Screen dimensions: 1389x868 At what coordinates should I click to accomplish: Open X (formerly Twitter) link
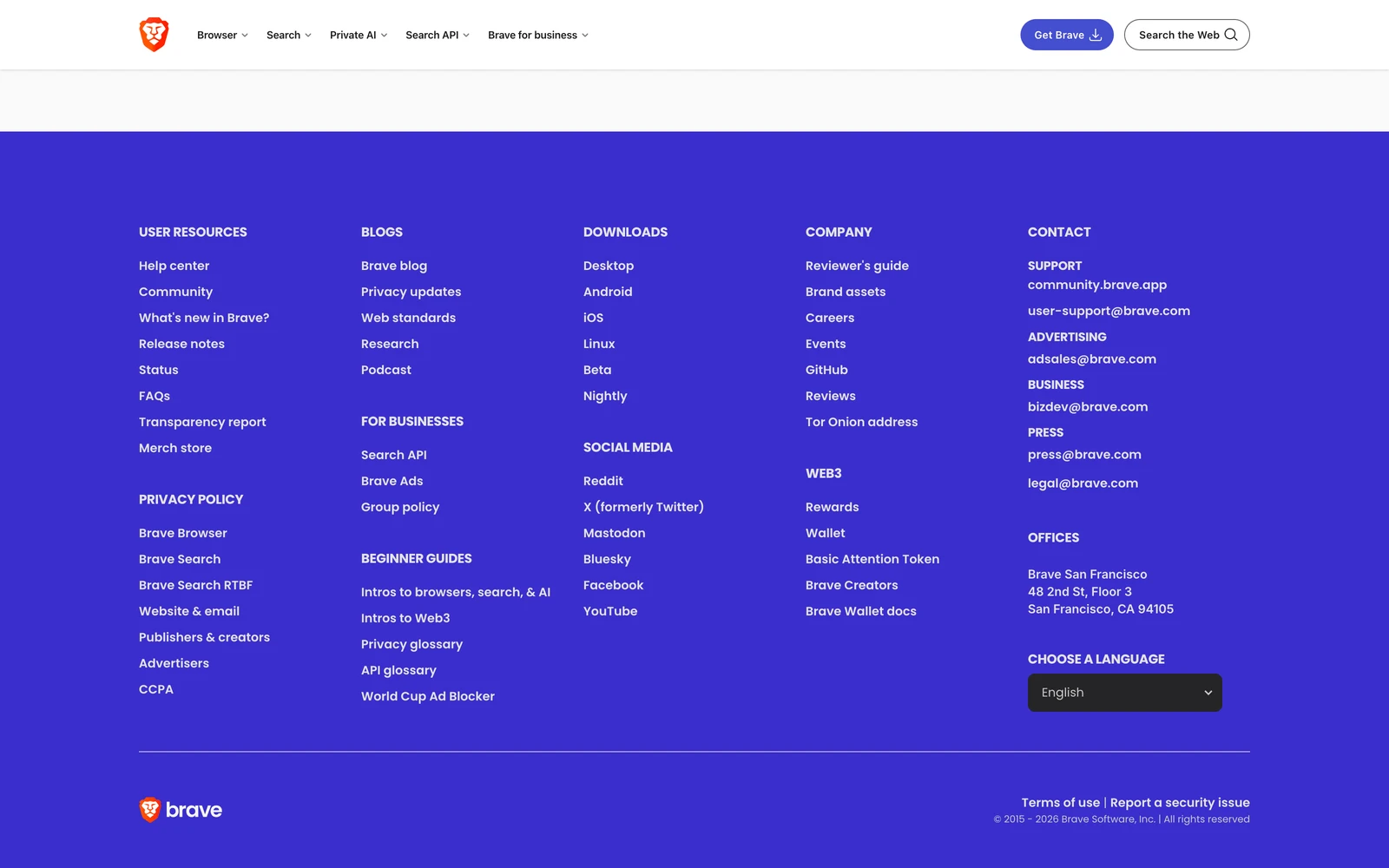[x=643, y=507]
